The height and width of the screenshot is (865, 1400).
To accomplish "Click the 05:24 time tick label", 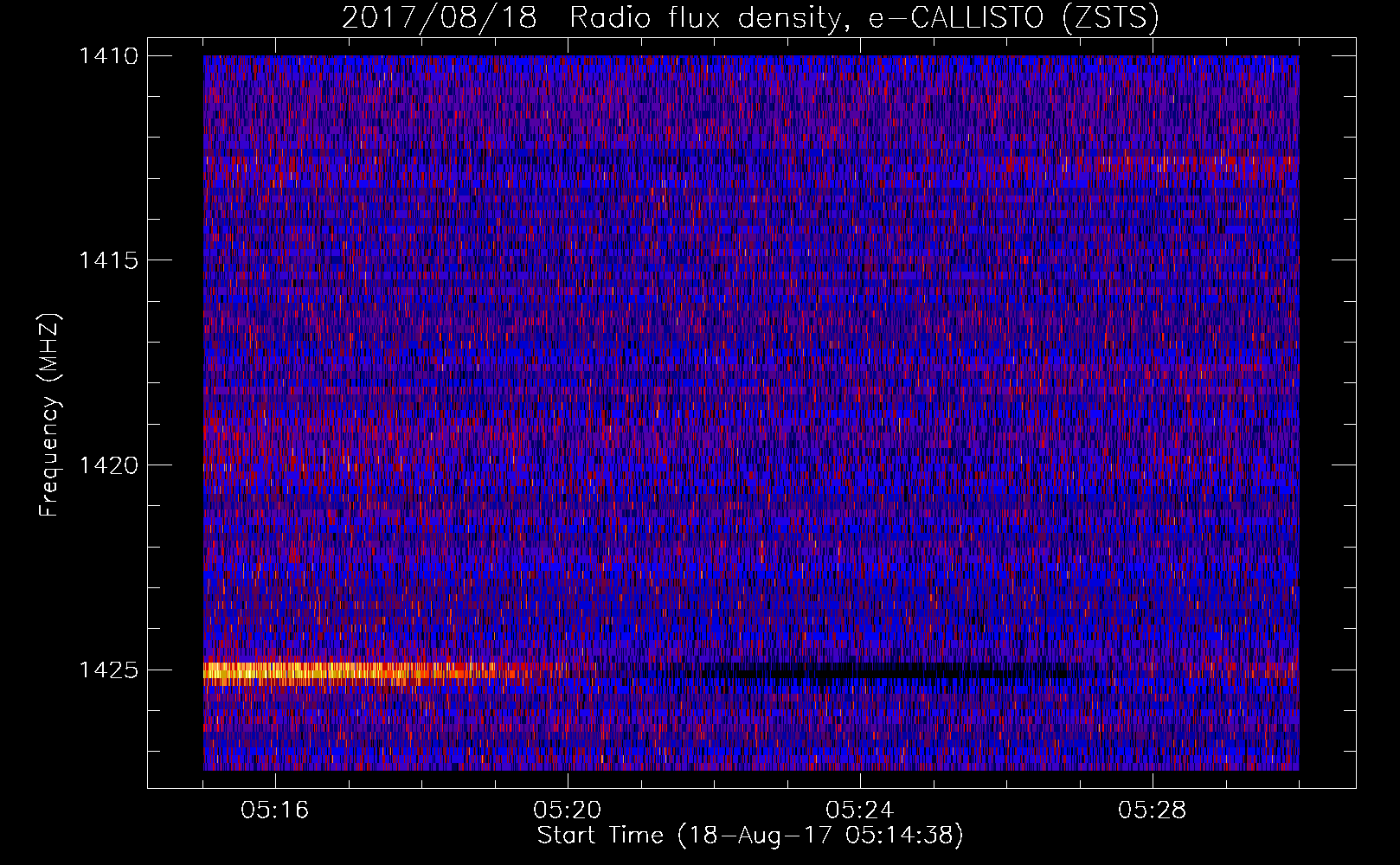I will coord(860,811).
